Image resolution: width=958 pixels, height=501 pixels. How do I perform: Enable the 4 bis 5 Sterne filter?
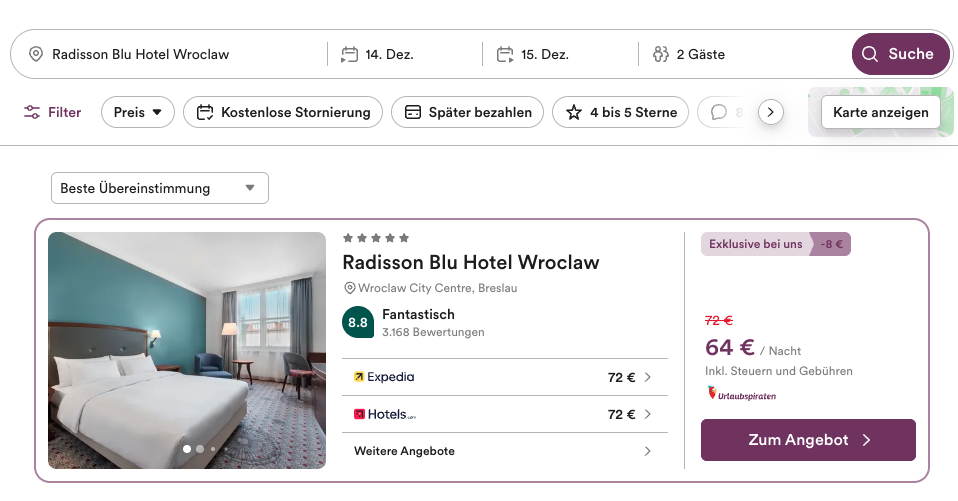click(x=620, y=112)
